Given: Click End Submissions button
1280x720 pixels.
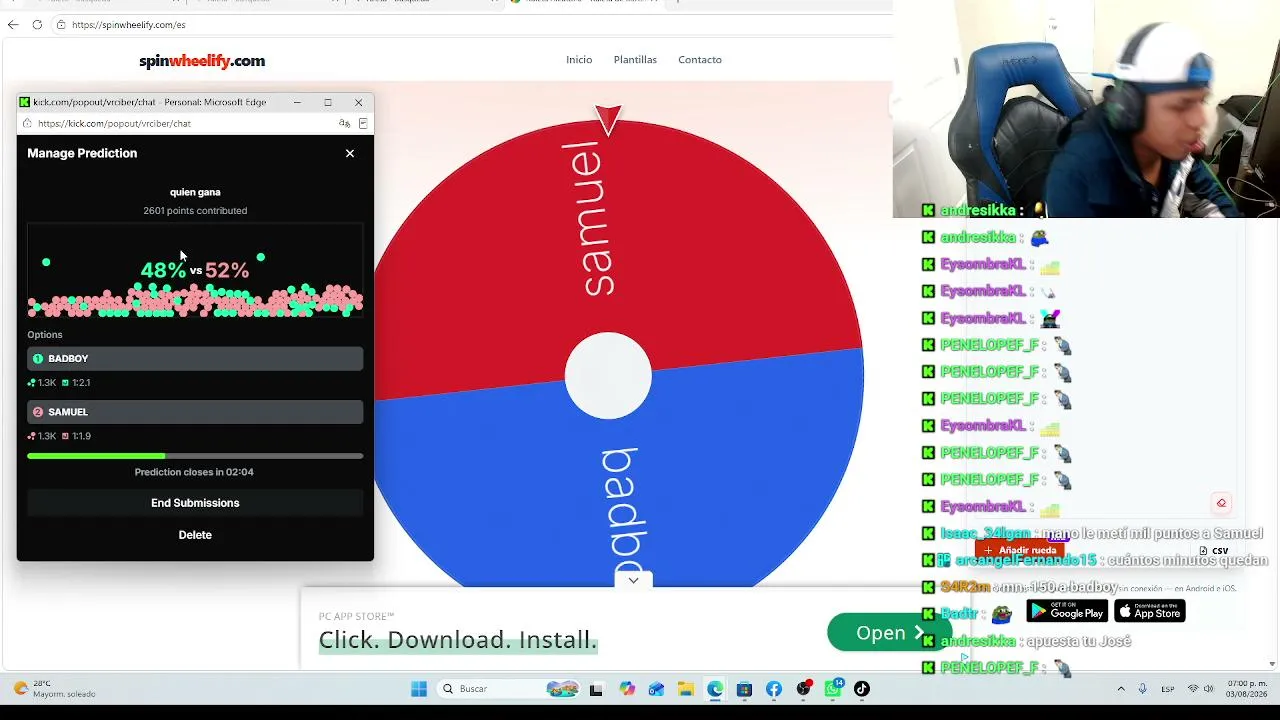Looking at the screenshot, I should [195, 503].
